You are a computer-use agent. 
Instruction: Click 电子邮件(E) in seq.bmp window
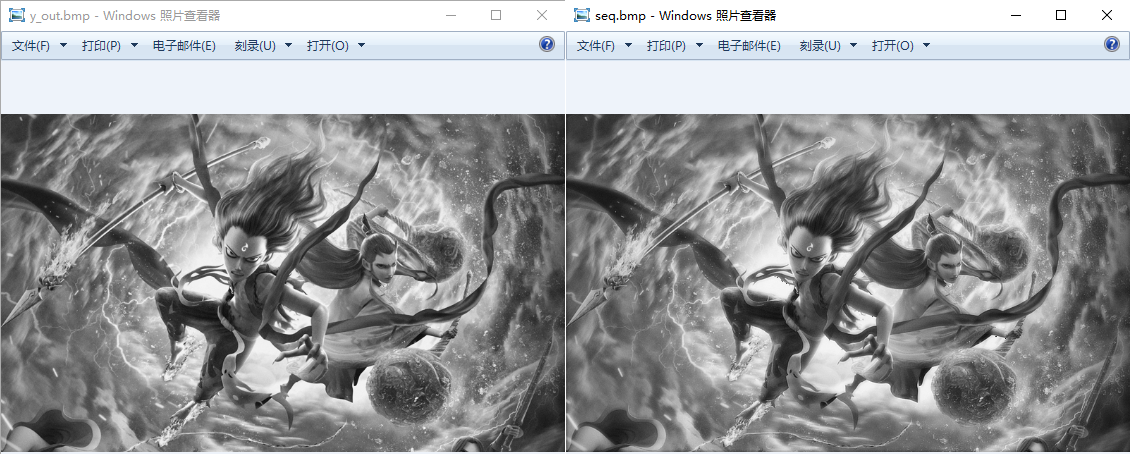click(749, 45)
